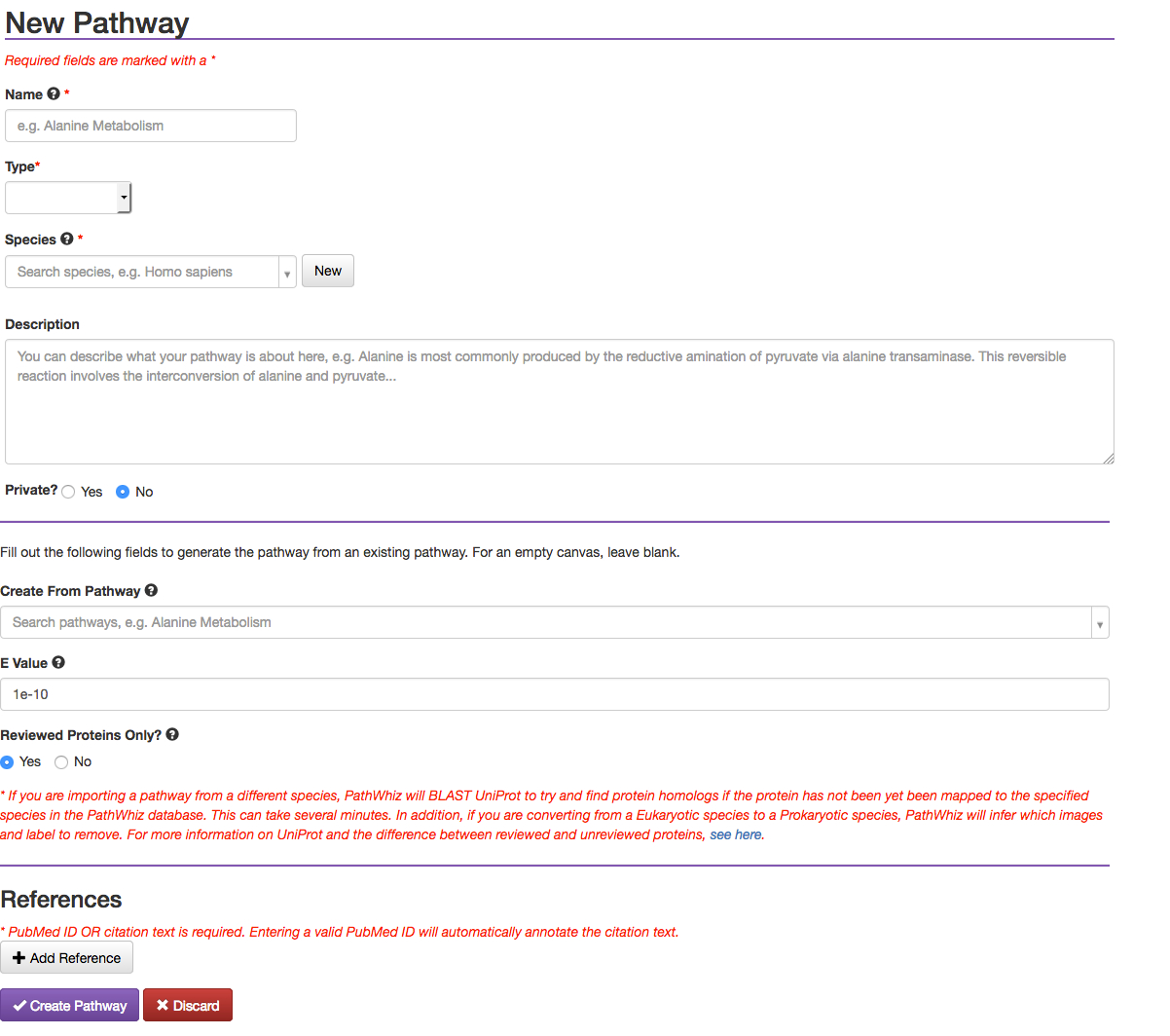Click the Add Reference button

(66, 958)
